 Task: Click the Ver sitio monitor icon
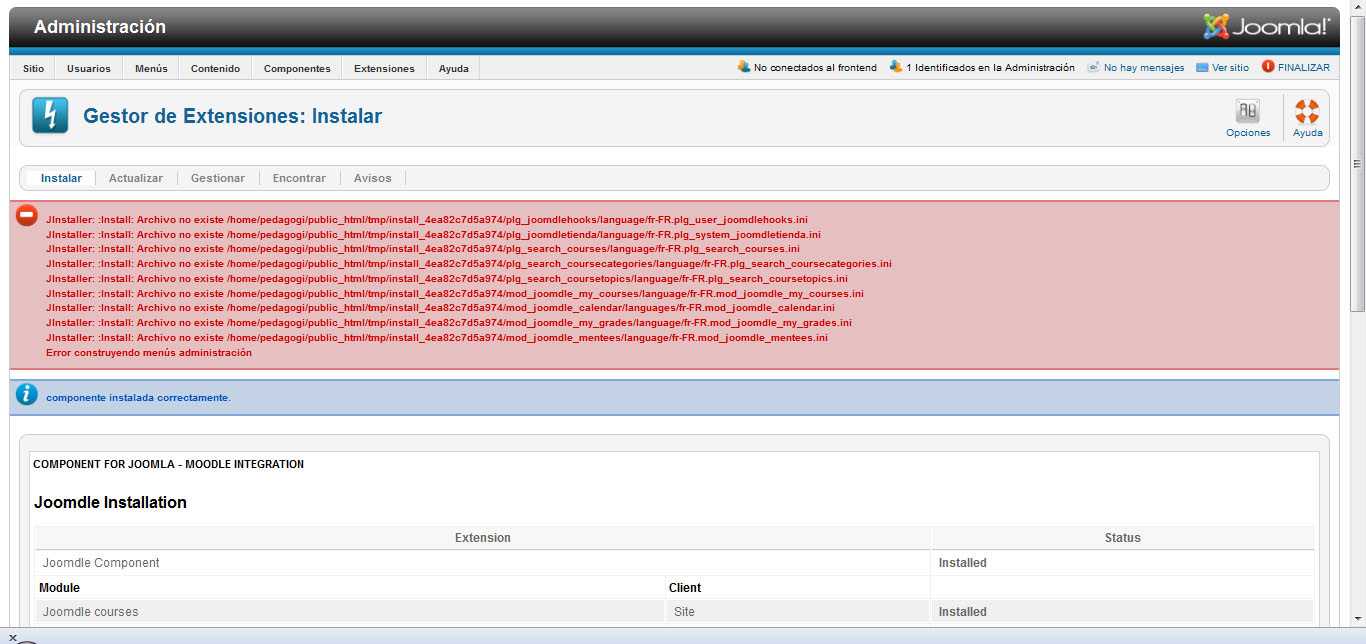[1202, 68]
